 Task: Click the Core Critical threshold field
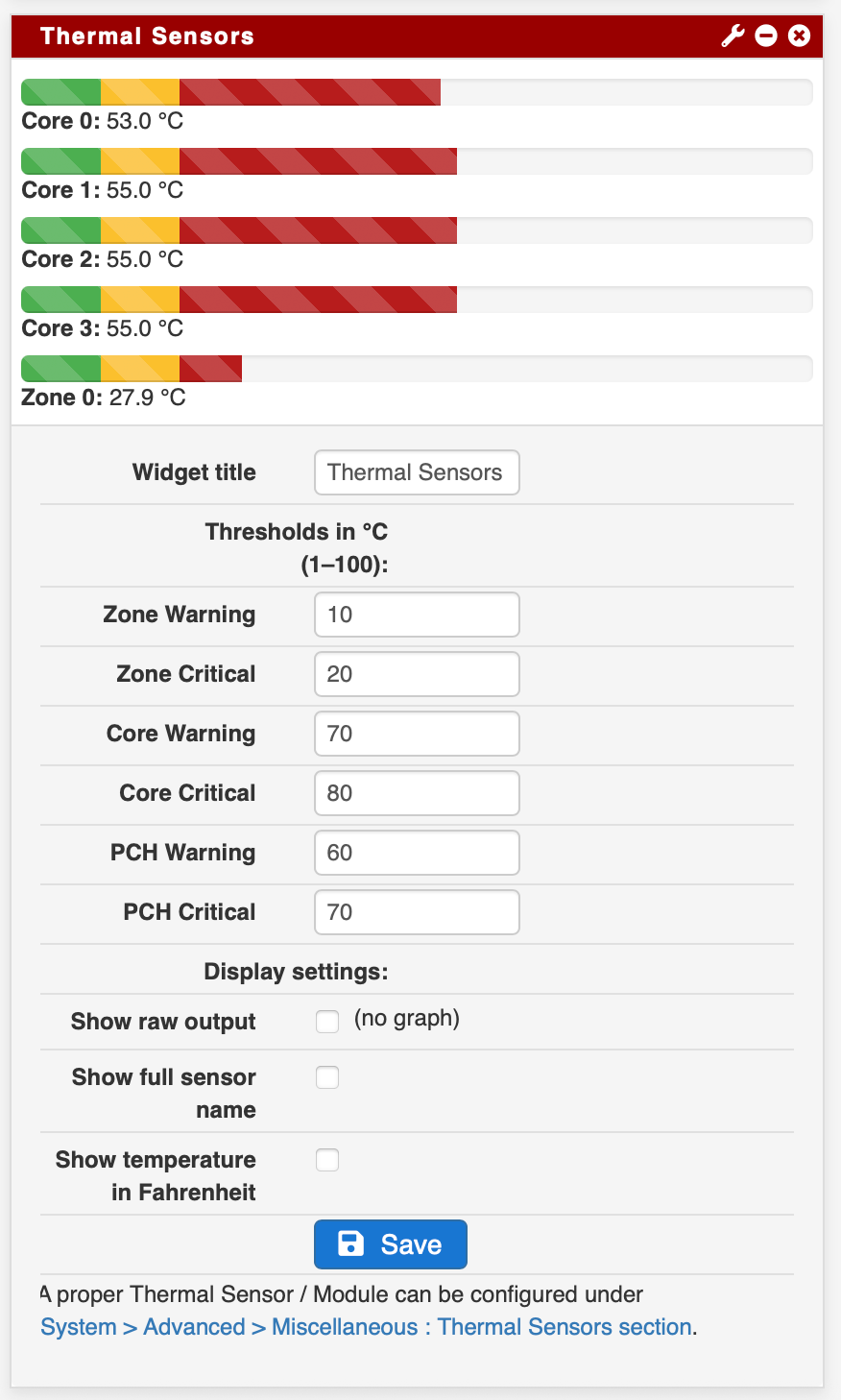coord(417,793)
